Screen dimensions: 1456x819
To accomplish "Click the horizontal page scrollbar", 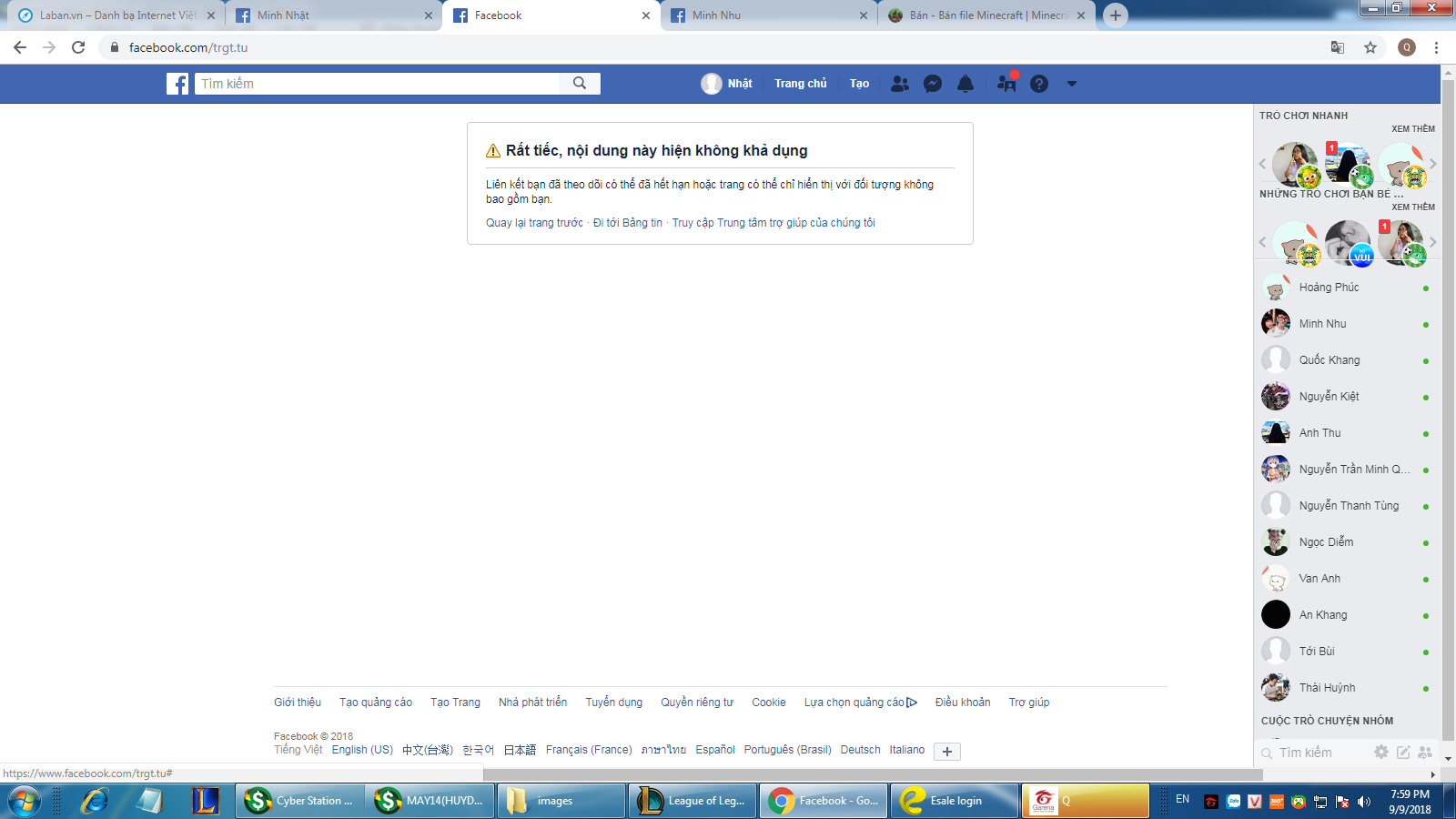I will point(873,774).
